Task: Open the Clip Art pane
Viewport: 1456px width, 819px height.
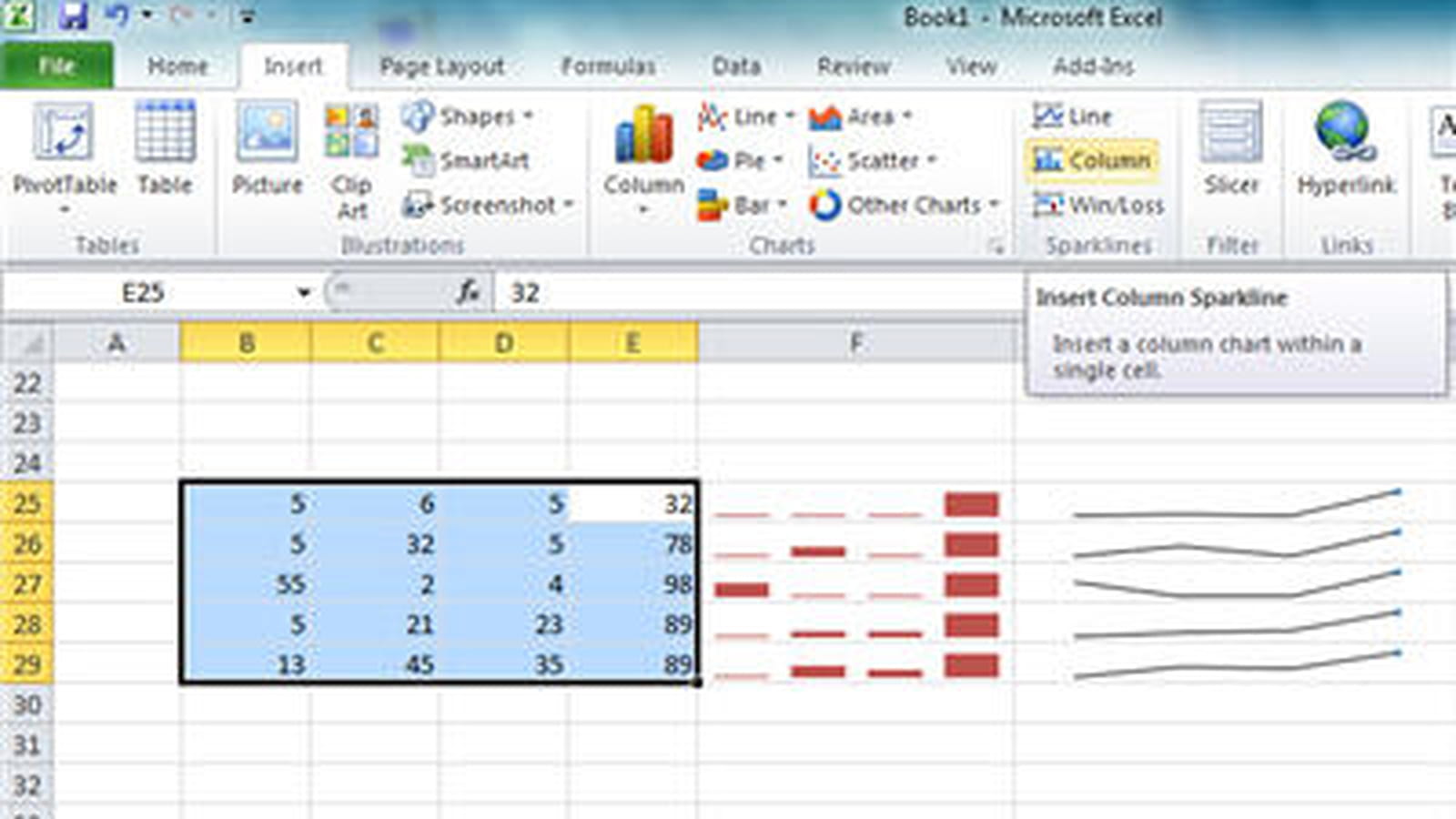Action: click(351, 162)
